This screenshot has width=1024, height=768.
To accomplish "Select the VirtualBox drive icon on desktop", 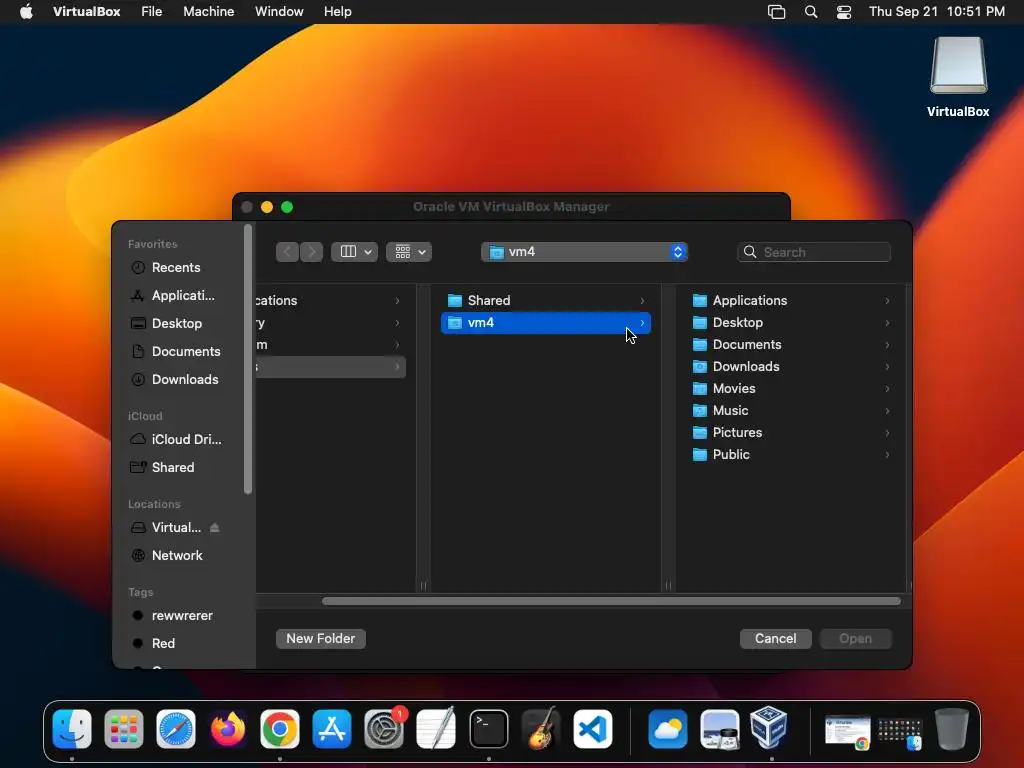I will 958,67.
